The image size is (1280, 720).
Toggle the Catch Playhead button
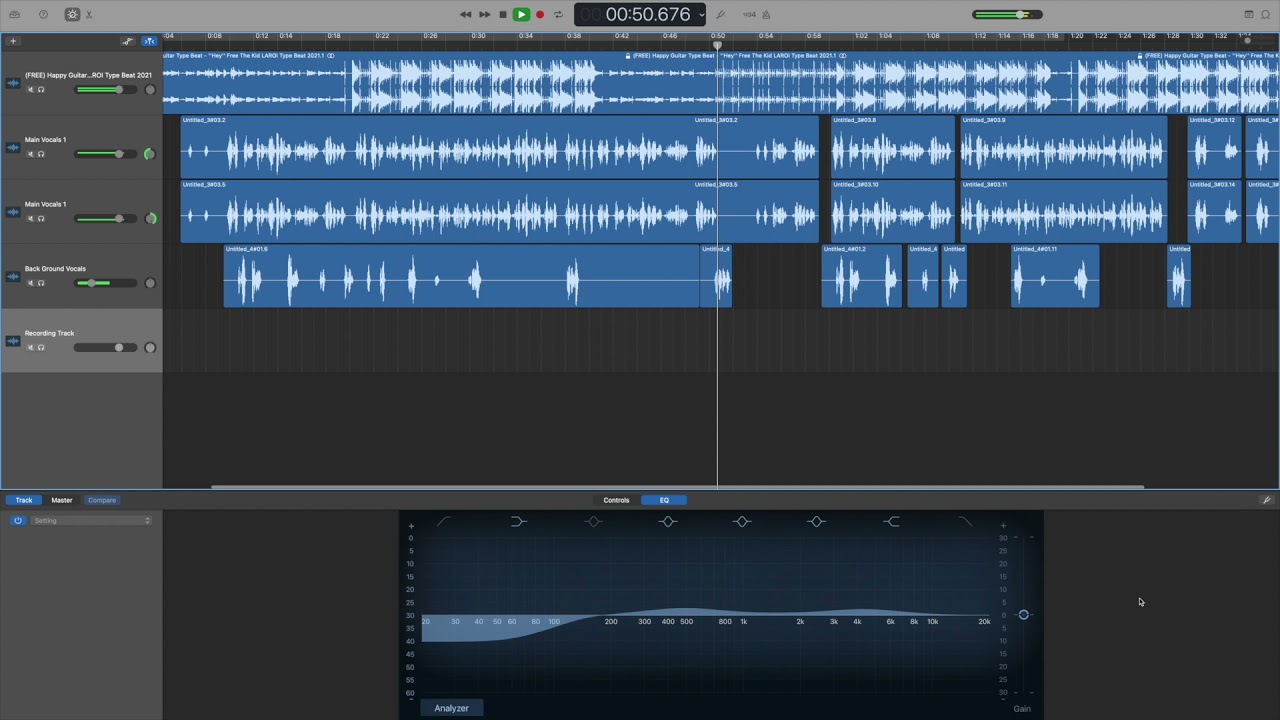(x=149, y=41)
